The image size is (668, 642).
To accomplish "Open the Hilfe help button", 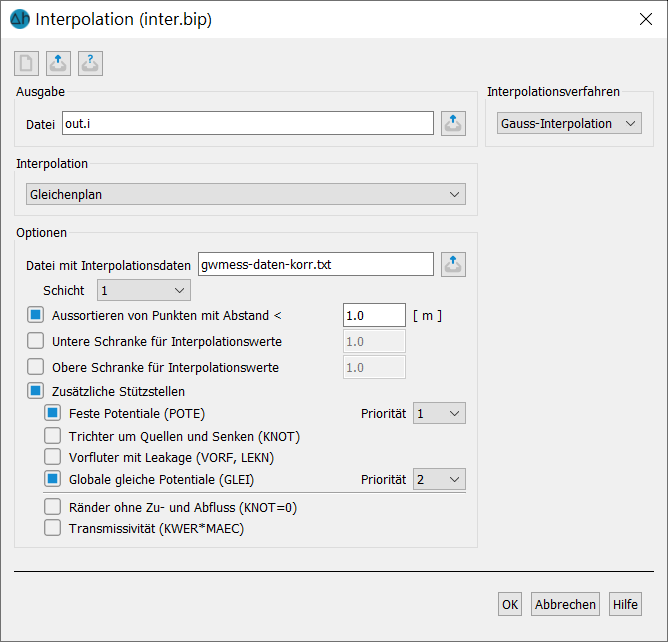I will (625, 604).
